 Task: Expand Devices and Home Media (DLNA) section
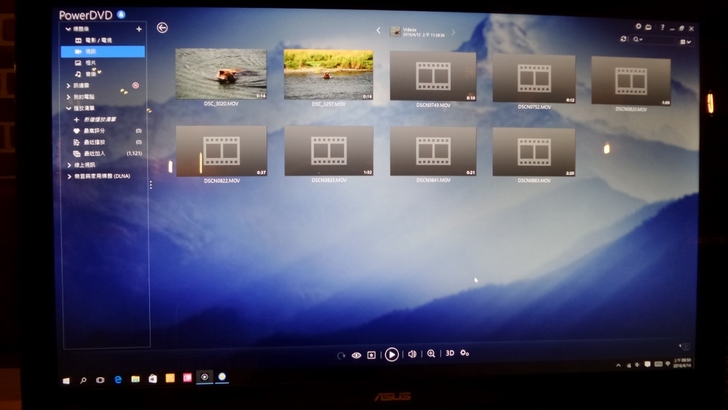69,176
